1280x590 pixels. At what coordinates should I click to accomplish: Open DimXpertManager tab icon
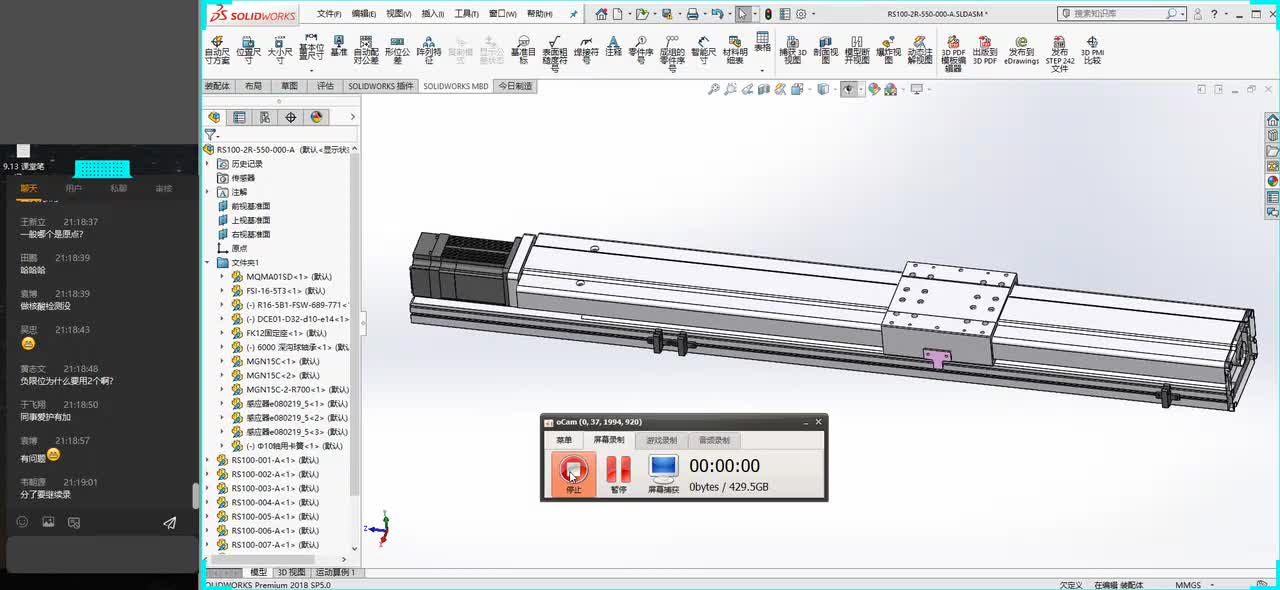[291, 117]
